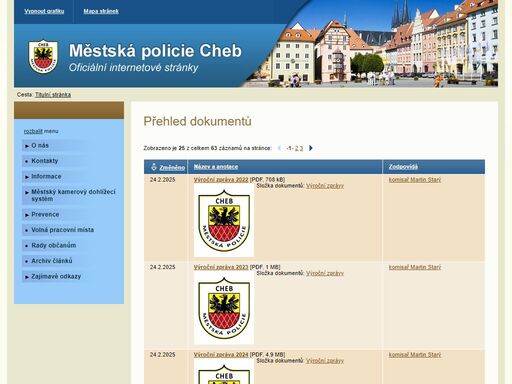Go to page 2 of document list

(x=297, y=148)
